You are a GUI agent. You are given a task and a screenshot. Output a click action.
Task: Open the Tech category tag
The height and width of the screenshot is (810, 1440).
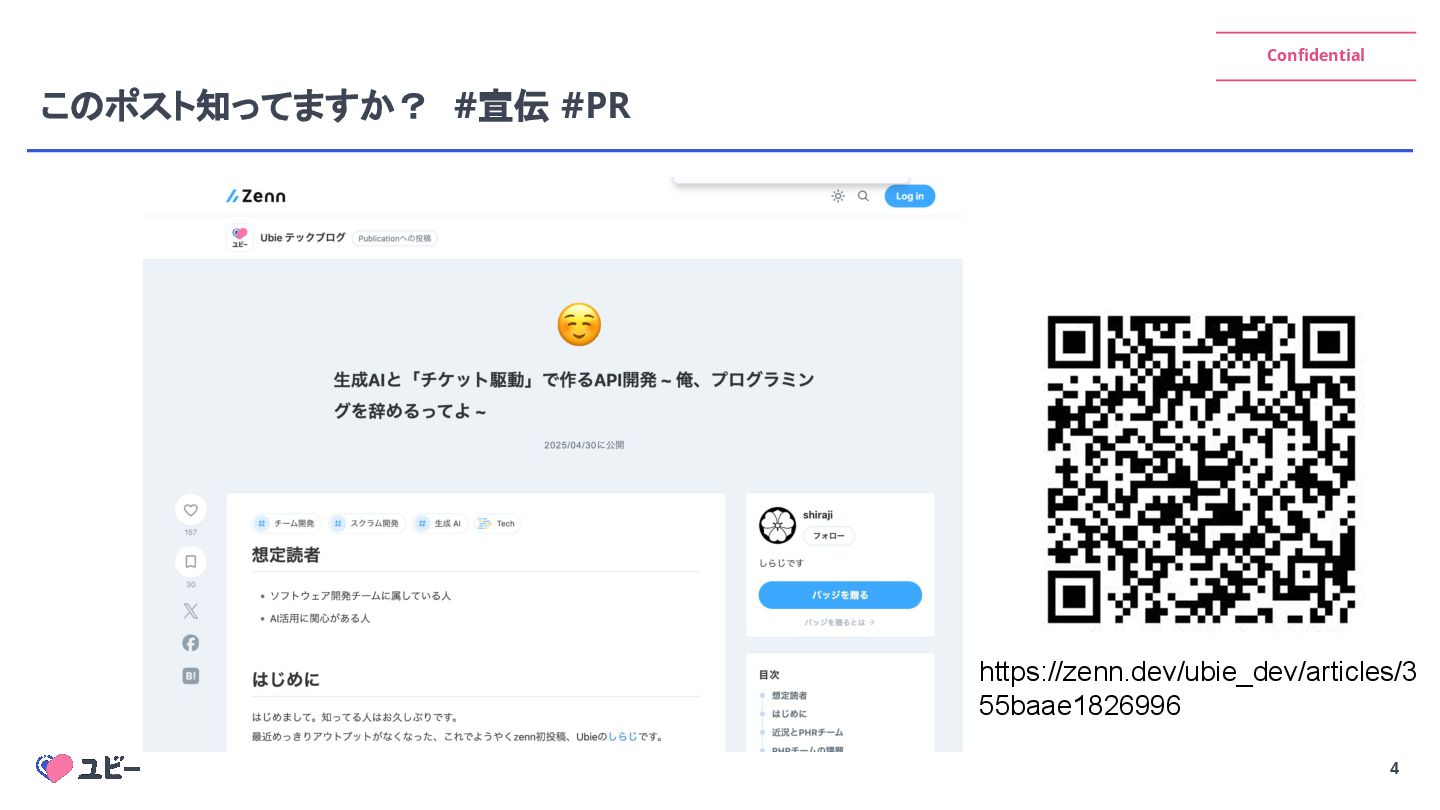pyautogui.click(x=497, y=523)
